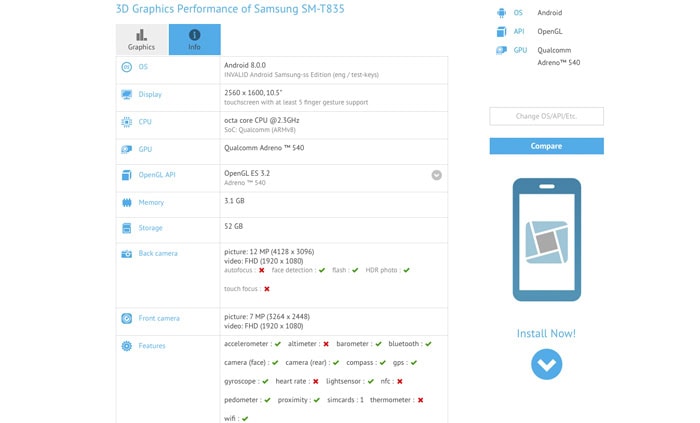Click the autofocus red cross mark
Screen dimensions: 700x423
(262, 270)
